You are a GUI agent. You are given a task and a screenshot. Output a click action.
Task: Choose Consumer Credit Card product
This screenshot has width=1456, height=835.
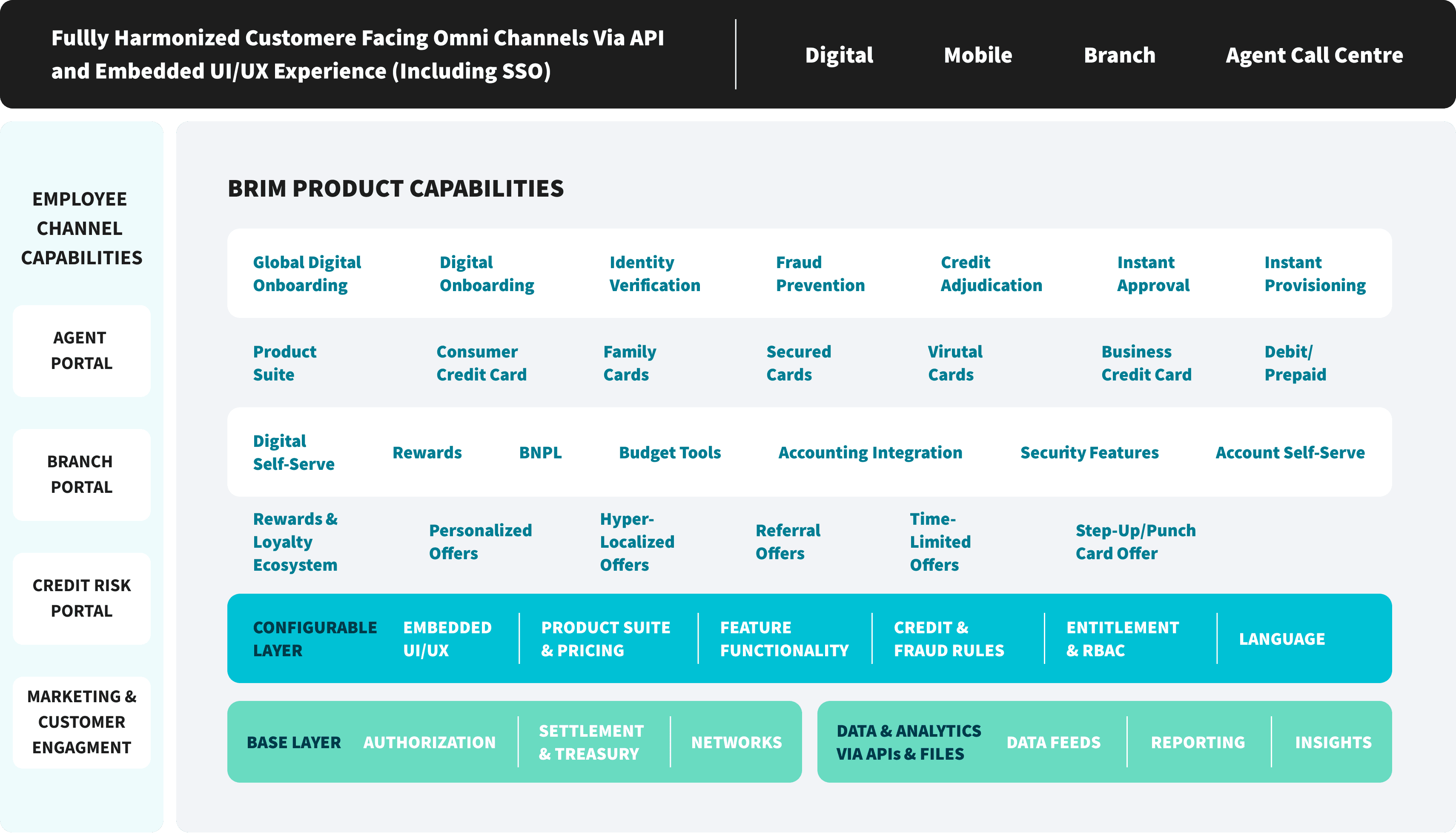[482, 363]
